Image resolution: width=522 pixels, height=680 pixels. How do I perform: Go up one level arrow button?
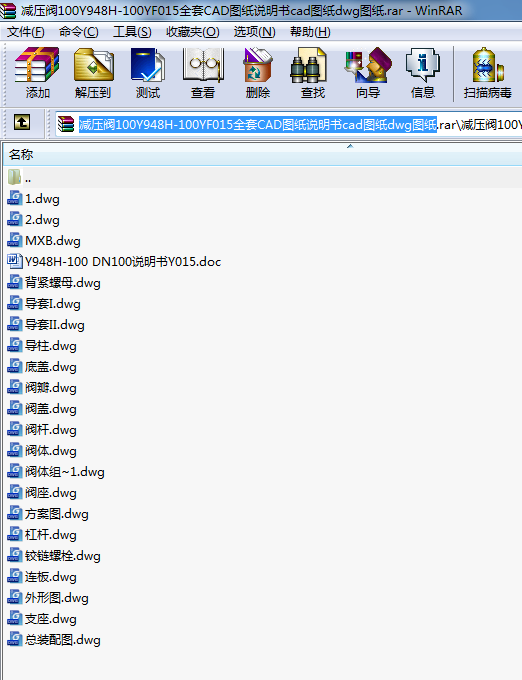point(22,122)
